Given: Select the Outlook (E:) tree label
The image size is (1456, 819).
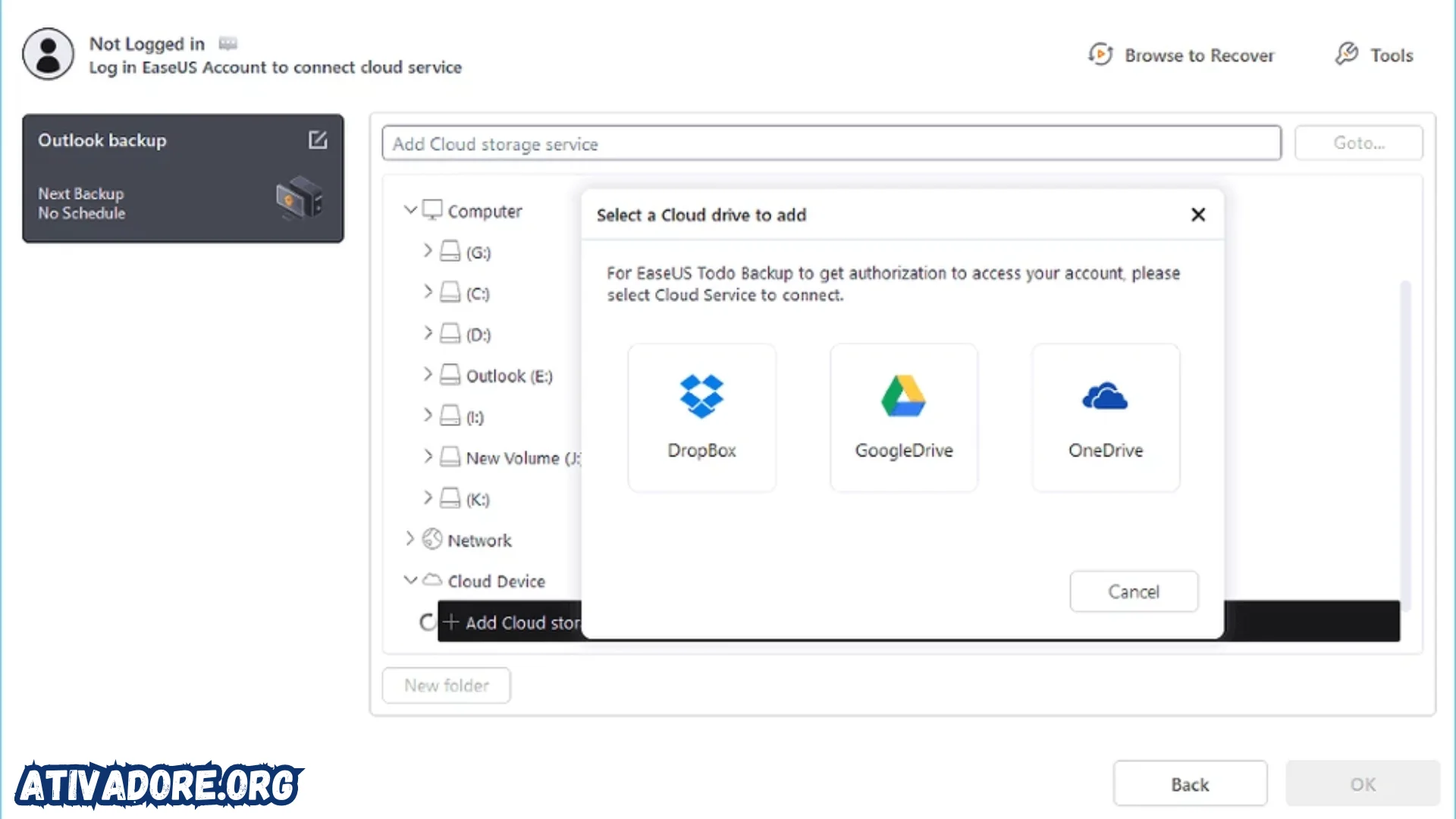Looking at the screenshot, I should point(509,376).
